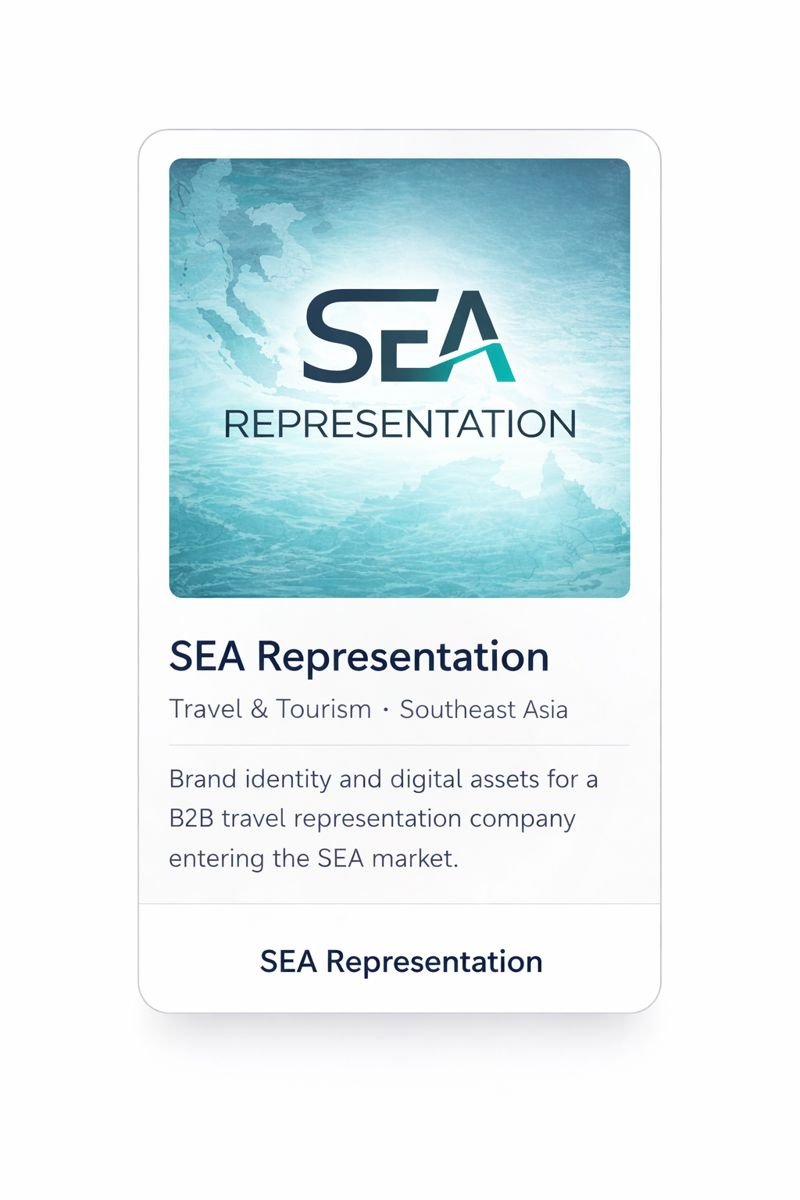Select the bold SEA Representation card heading
Viewport: 800px width, 1200px height.
359,657
